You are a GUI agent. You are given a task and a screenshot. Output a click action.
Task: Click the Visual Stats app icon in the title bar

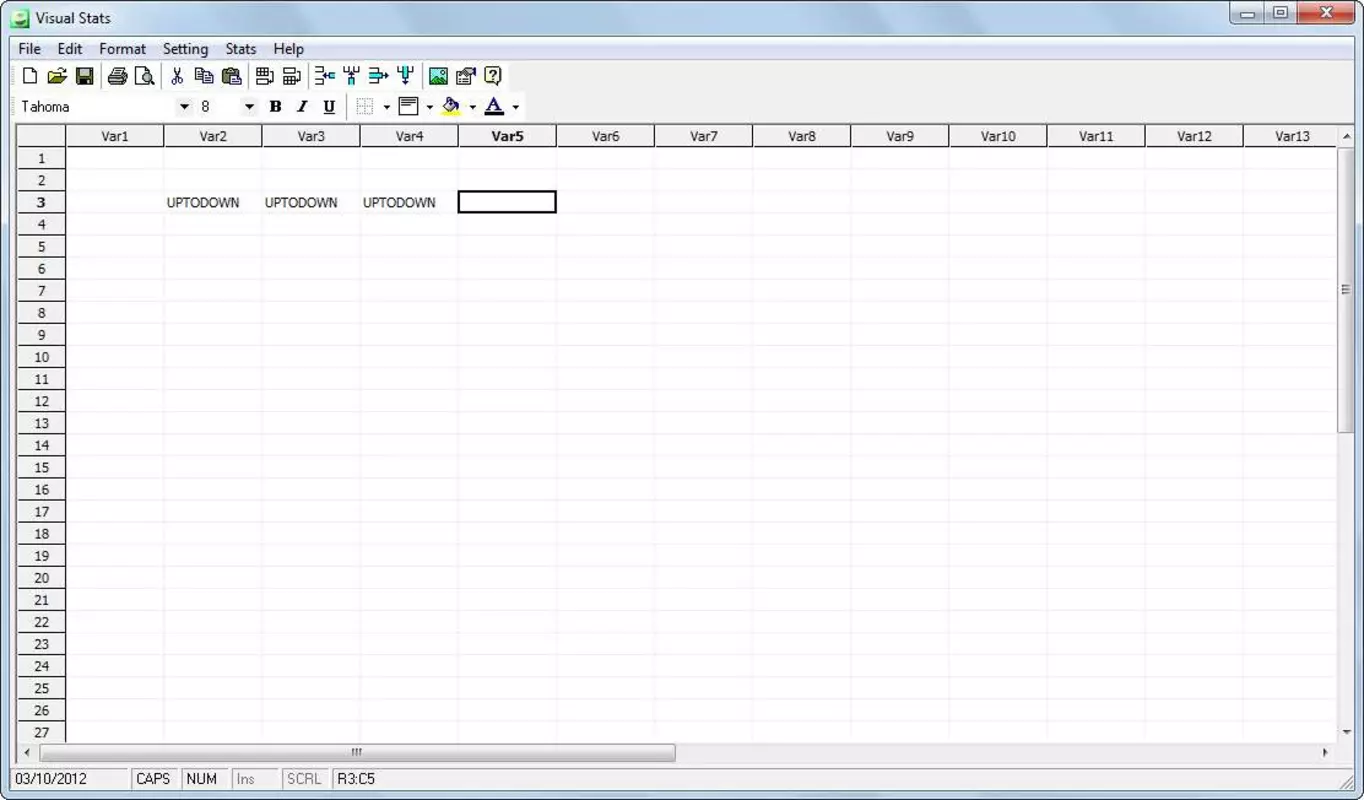20,17
